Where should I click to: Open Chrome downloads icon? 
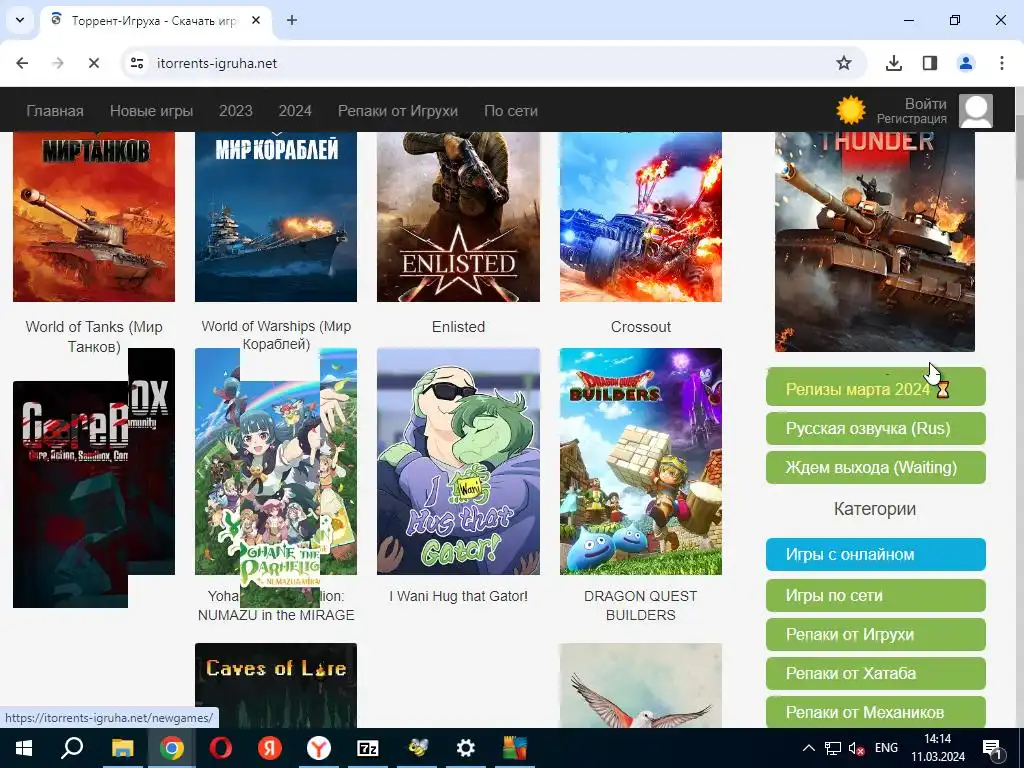coord(894,63)
